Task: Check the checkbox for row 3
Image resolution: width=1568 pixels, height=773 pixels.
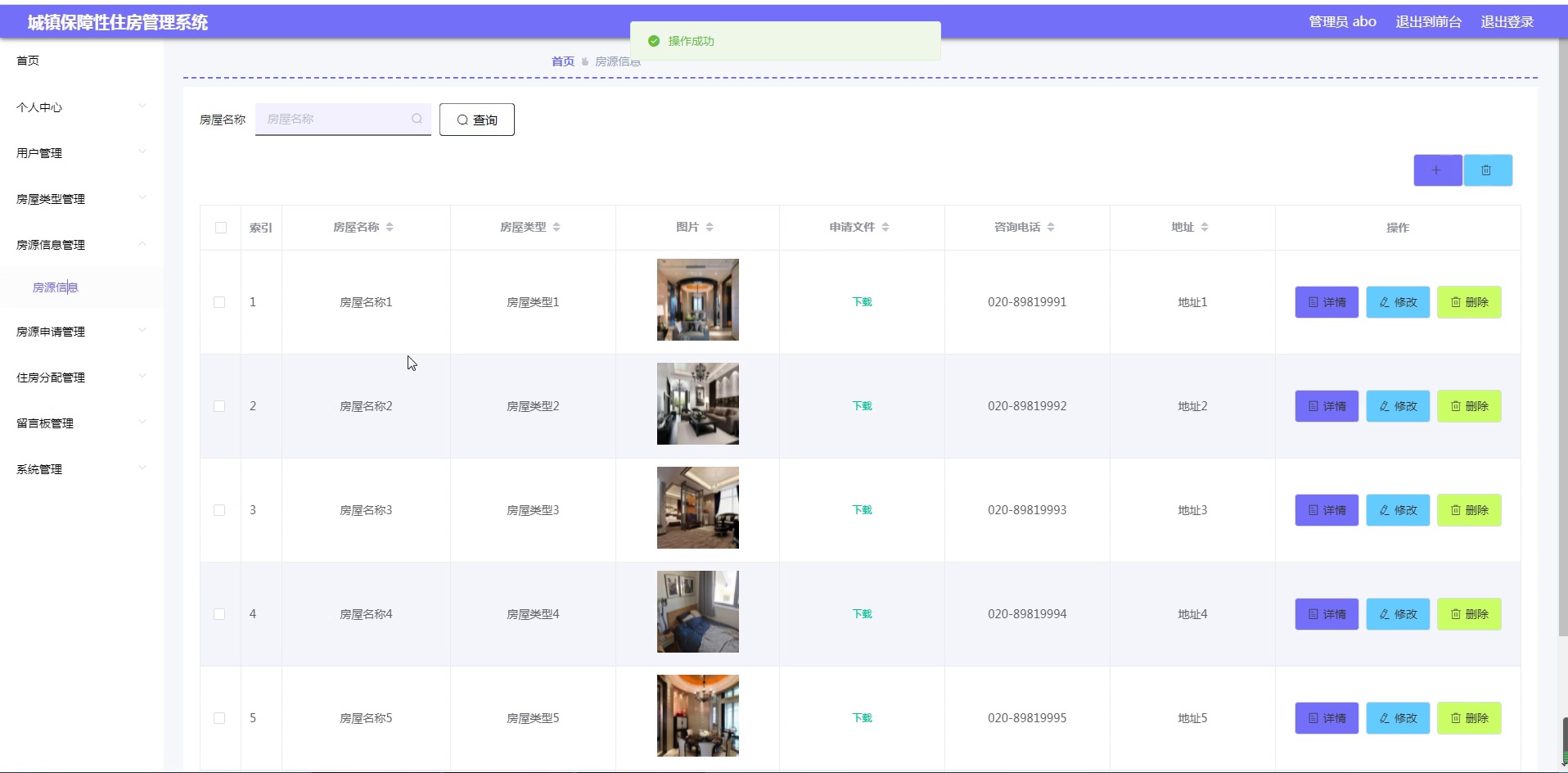Action: 219,510
